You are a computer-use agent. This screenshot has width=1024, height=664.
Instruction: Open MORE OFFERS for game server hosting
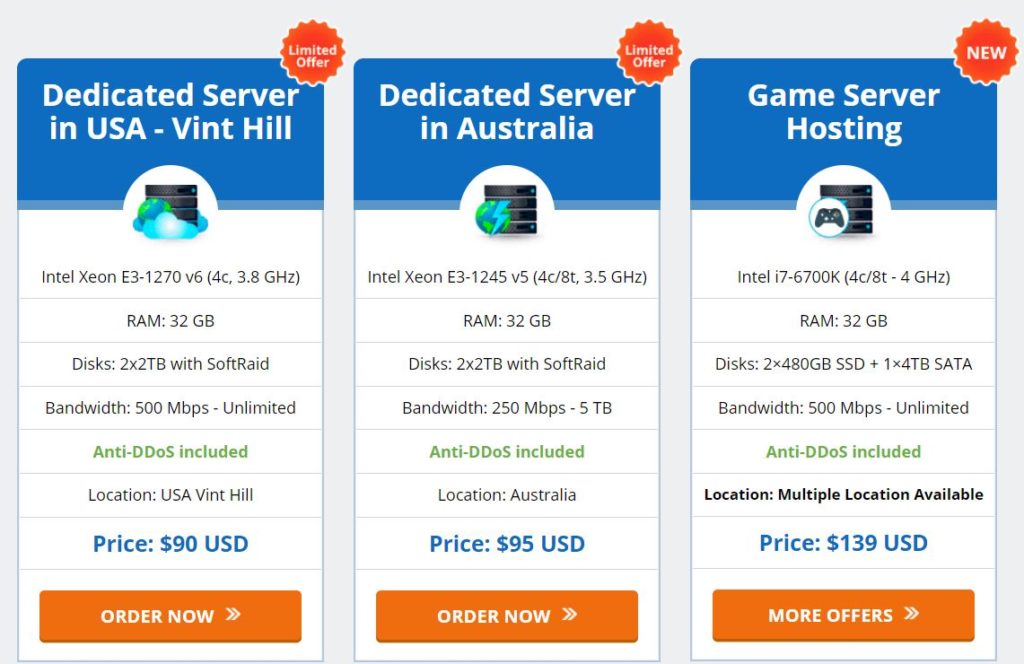pos(843,615)
